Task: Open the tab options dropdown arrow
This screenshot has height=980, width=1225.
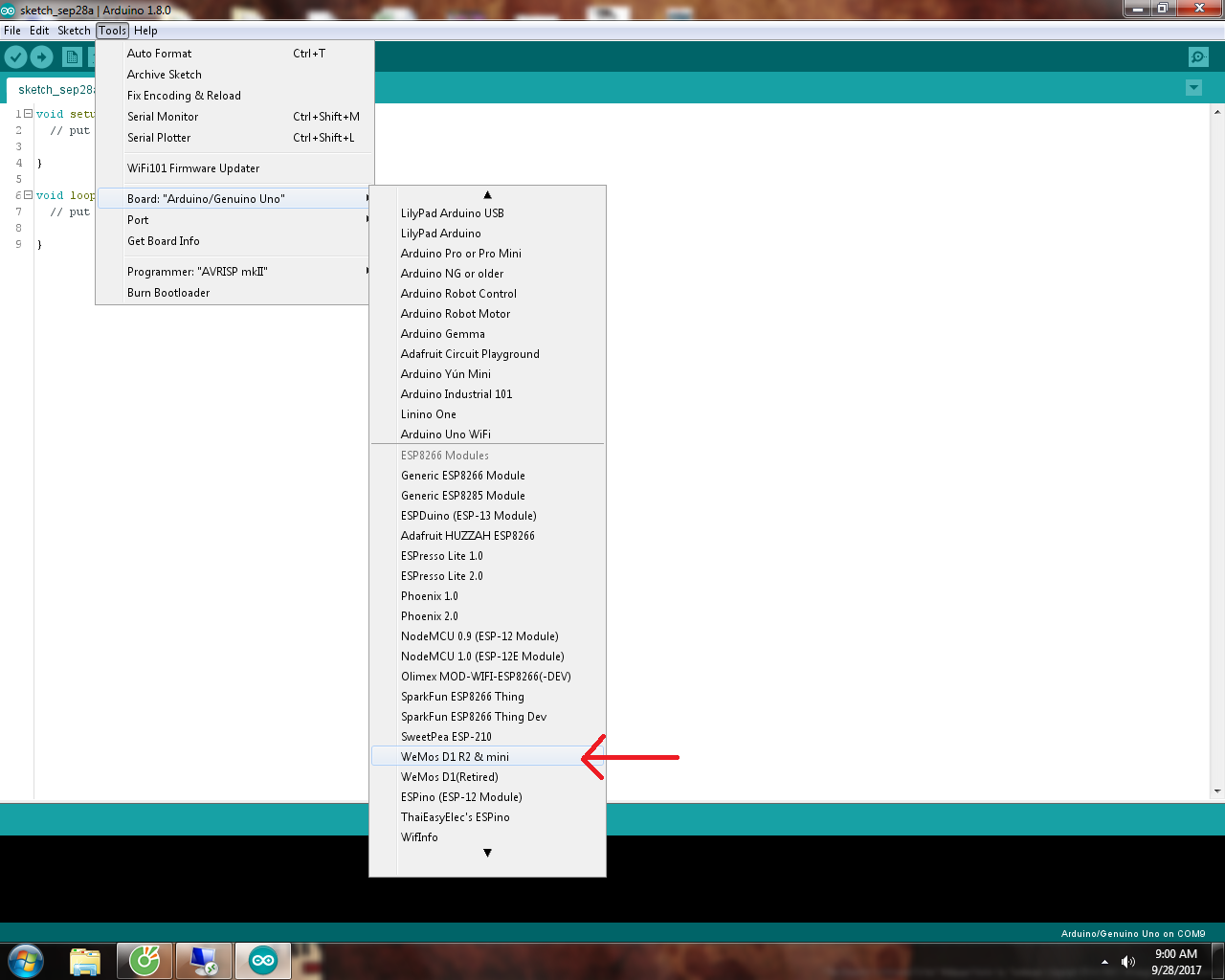Action: pyautogui.click(x=1193, y=88)
